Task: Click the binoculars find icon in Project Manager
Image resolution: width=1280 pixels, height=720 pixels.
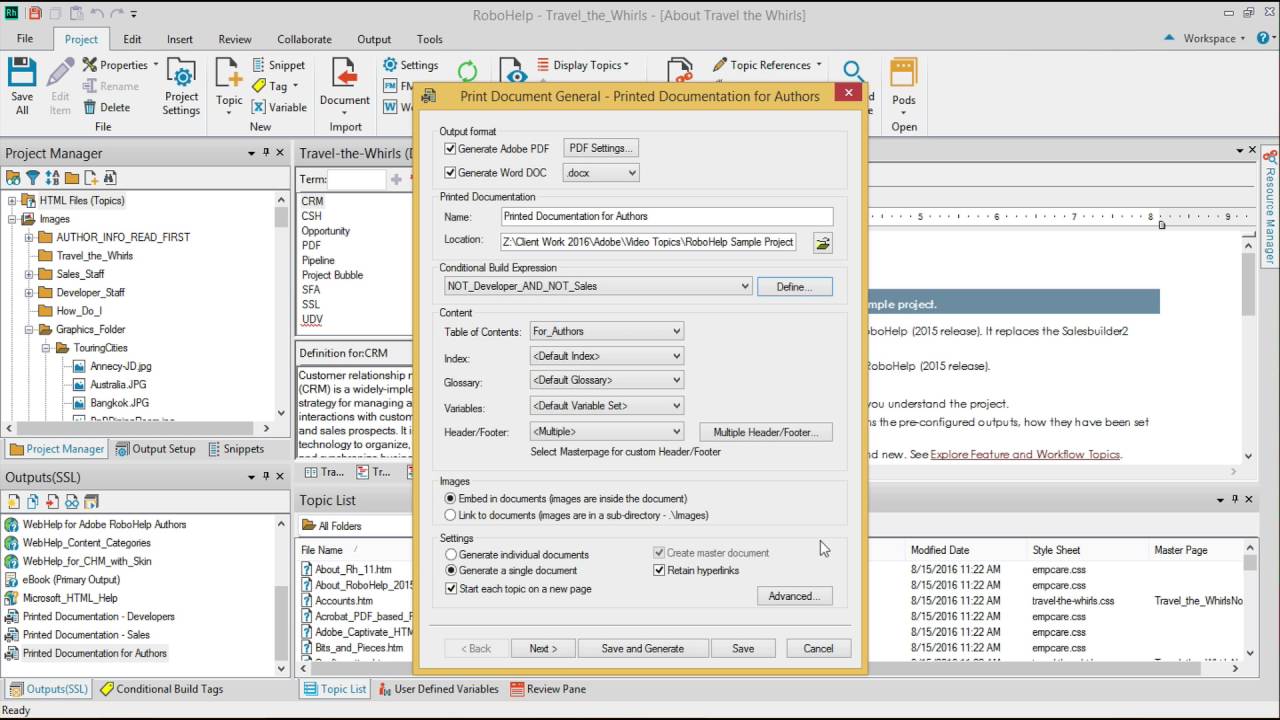Action: click(110, 178)
